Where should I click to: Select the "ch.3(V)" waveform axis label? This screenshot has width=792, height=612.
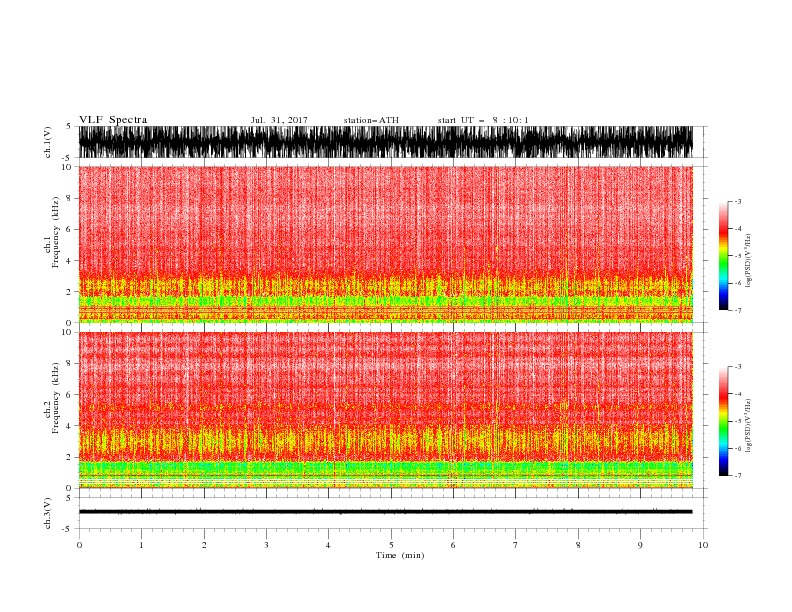click(x=48, y=513)
